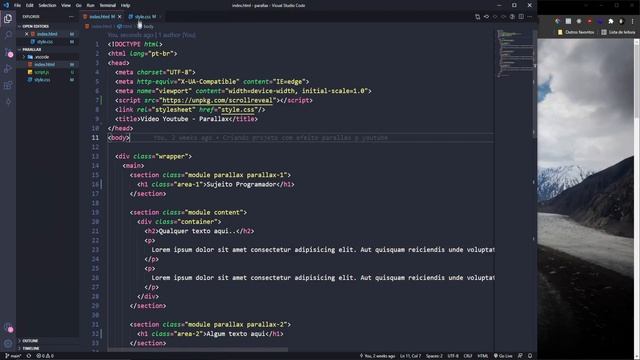Click the UTF-8 encoding selector
640x360 pixels.
pyautogui.click(x=453, y=356)
